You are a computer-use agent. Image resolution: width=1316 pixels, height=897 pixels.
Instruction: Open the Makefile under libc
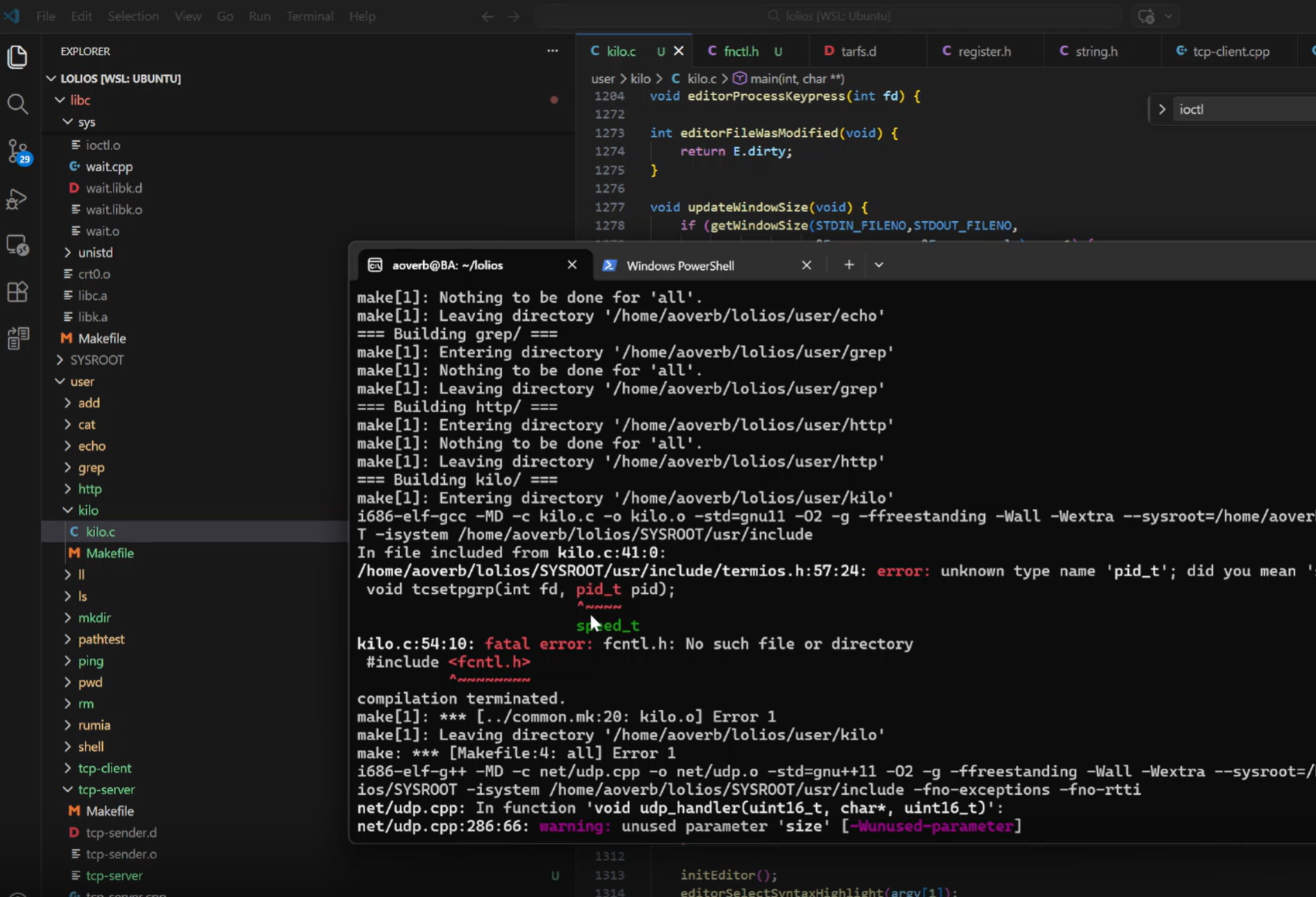point(101,339)
